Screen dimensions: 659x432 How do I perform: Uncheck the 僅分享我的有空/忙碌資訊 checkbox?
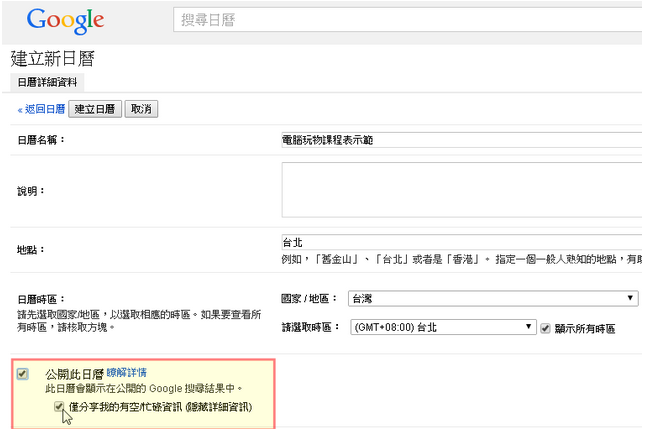(59, 407)
